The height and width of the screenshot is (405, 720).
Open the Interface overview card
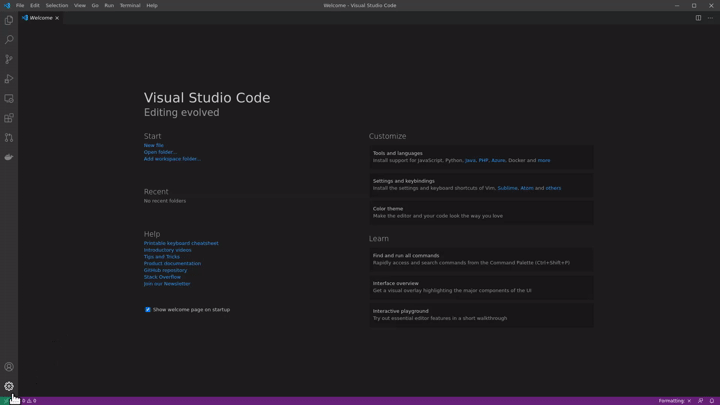pyautogui.click(x=481, y=287)
